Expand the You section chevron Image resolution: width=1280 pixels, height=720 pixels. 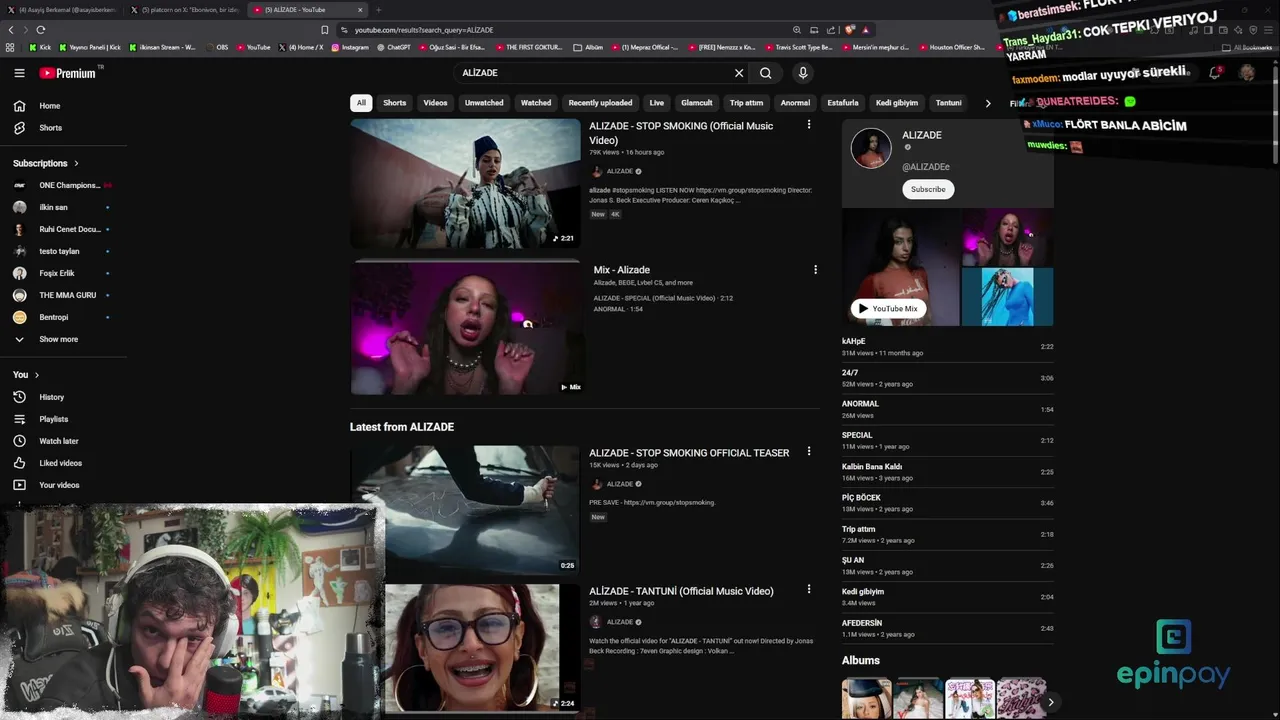tap(37, 375)
